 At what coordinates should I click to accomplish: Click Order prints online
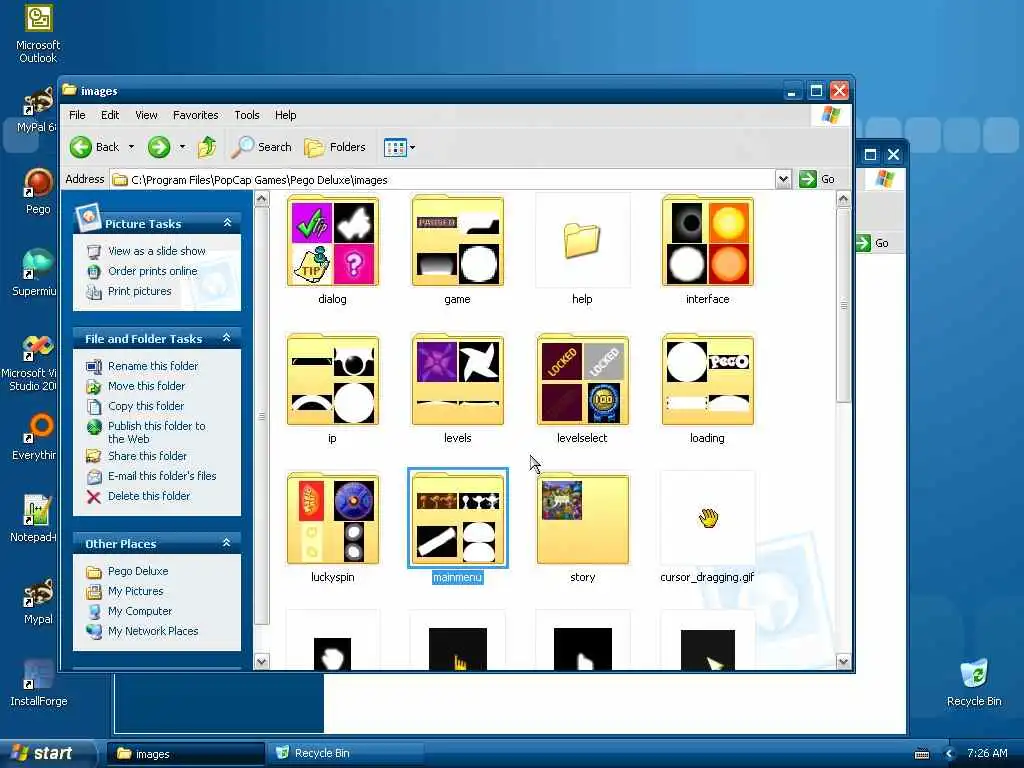tap(153, 271)
